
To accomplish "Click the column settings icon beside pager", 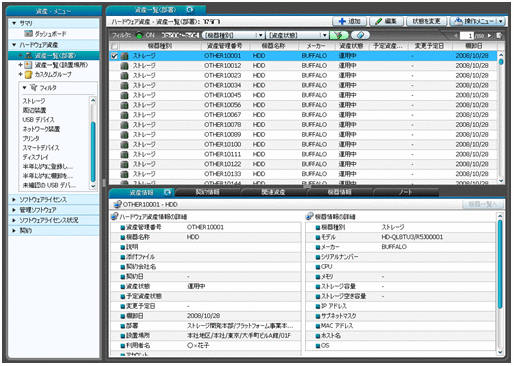I will (499, 35).
